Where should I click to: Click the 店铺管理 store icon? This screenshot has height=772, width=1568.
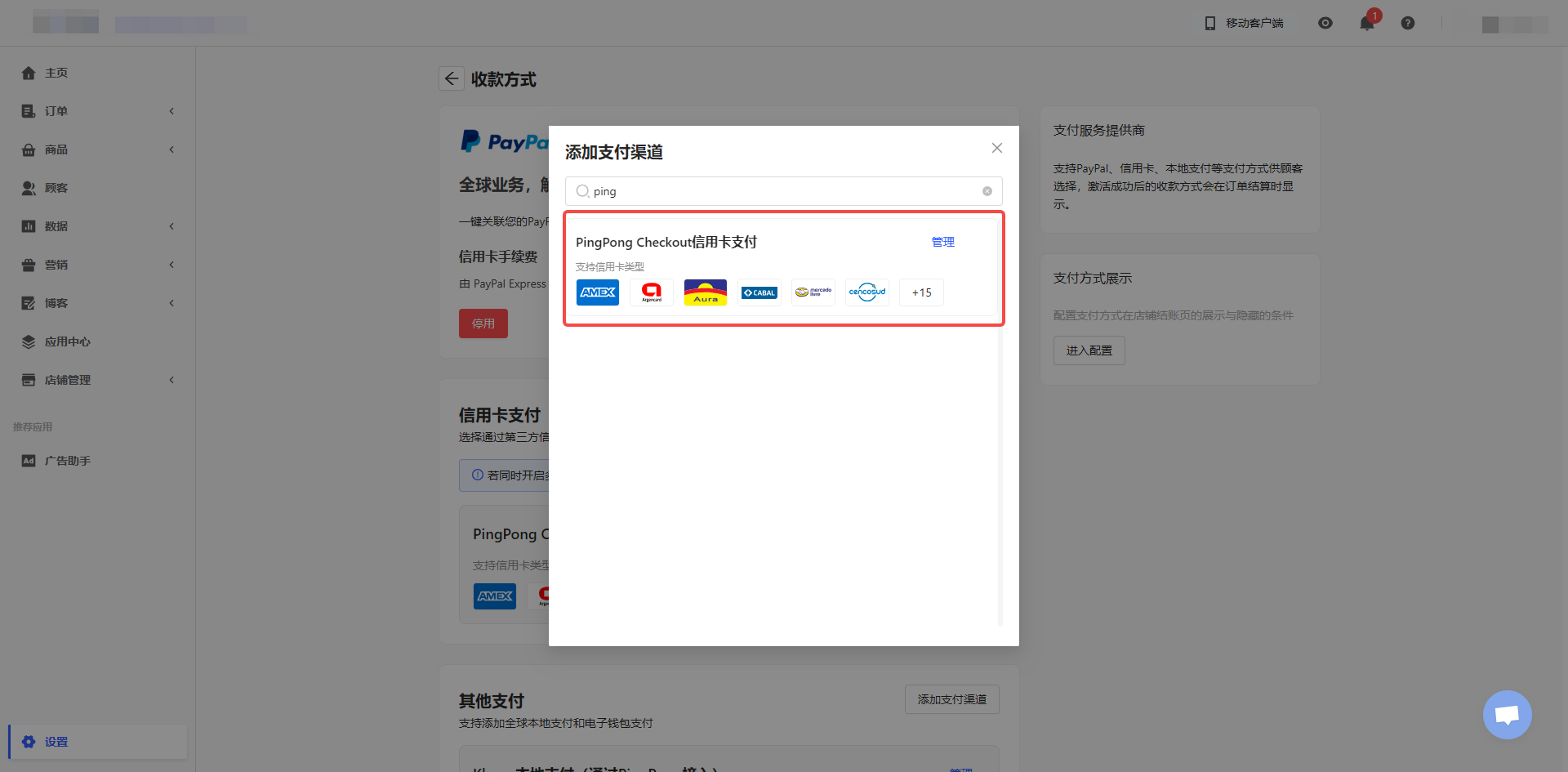(29, 380)
